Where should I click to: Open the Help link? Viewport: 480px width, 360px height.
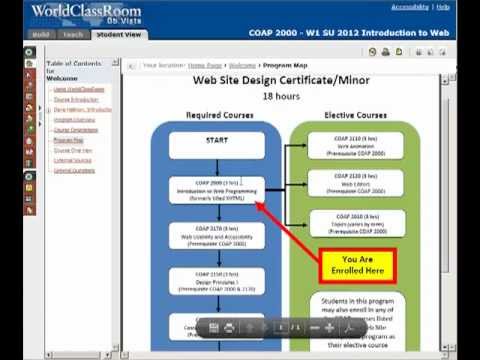tap(443, 7)
